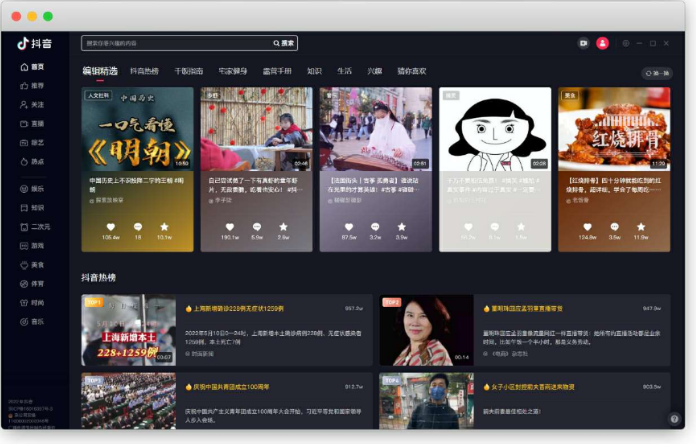
Task: Click the 换一换 refresh button
Action: tap(657, 73)
